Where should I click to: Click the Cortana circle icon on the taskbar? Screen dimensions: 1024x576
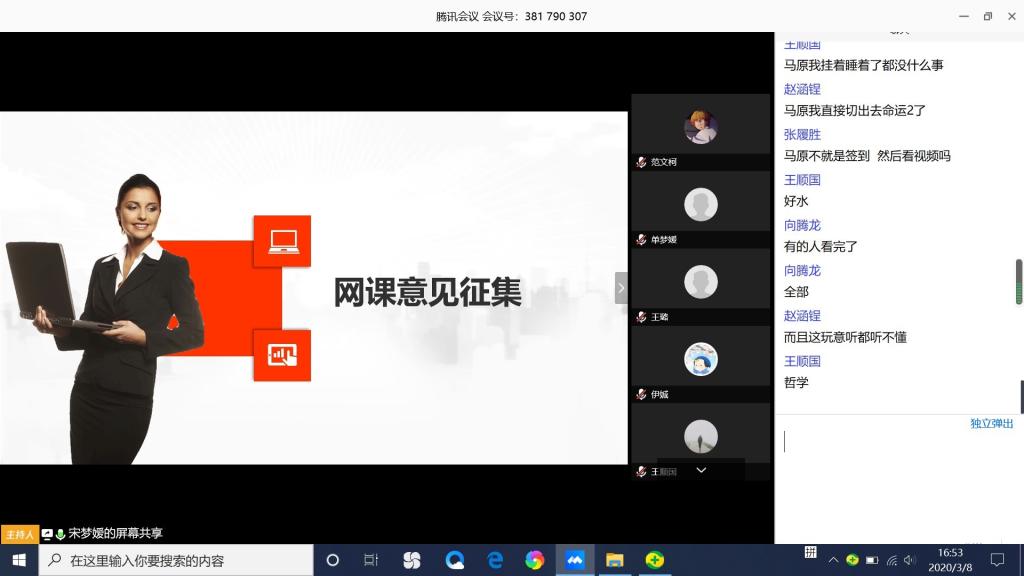(333, 560)
